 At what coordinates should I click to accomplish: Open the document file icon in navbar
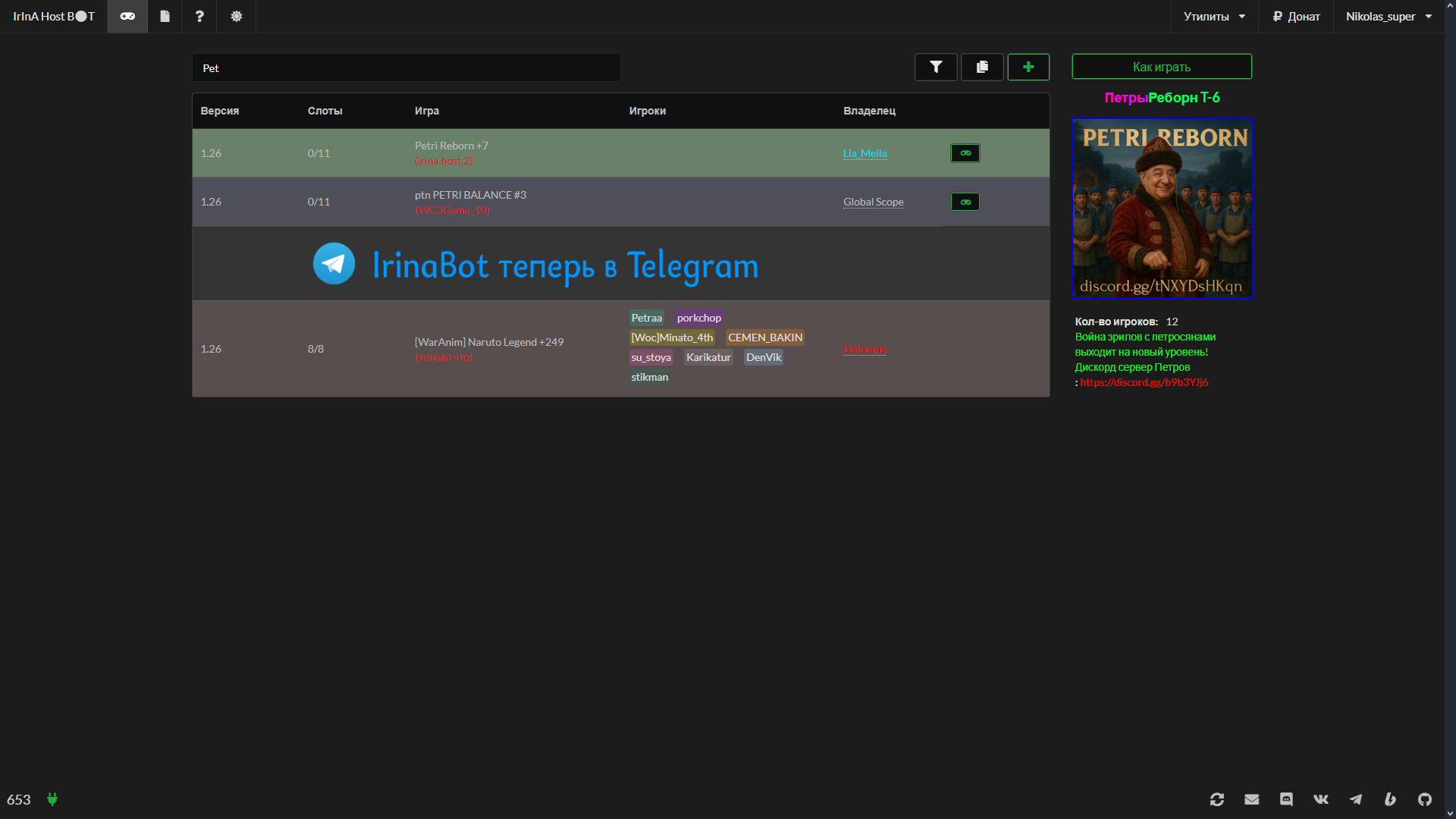click(165, 16)
